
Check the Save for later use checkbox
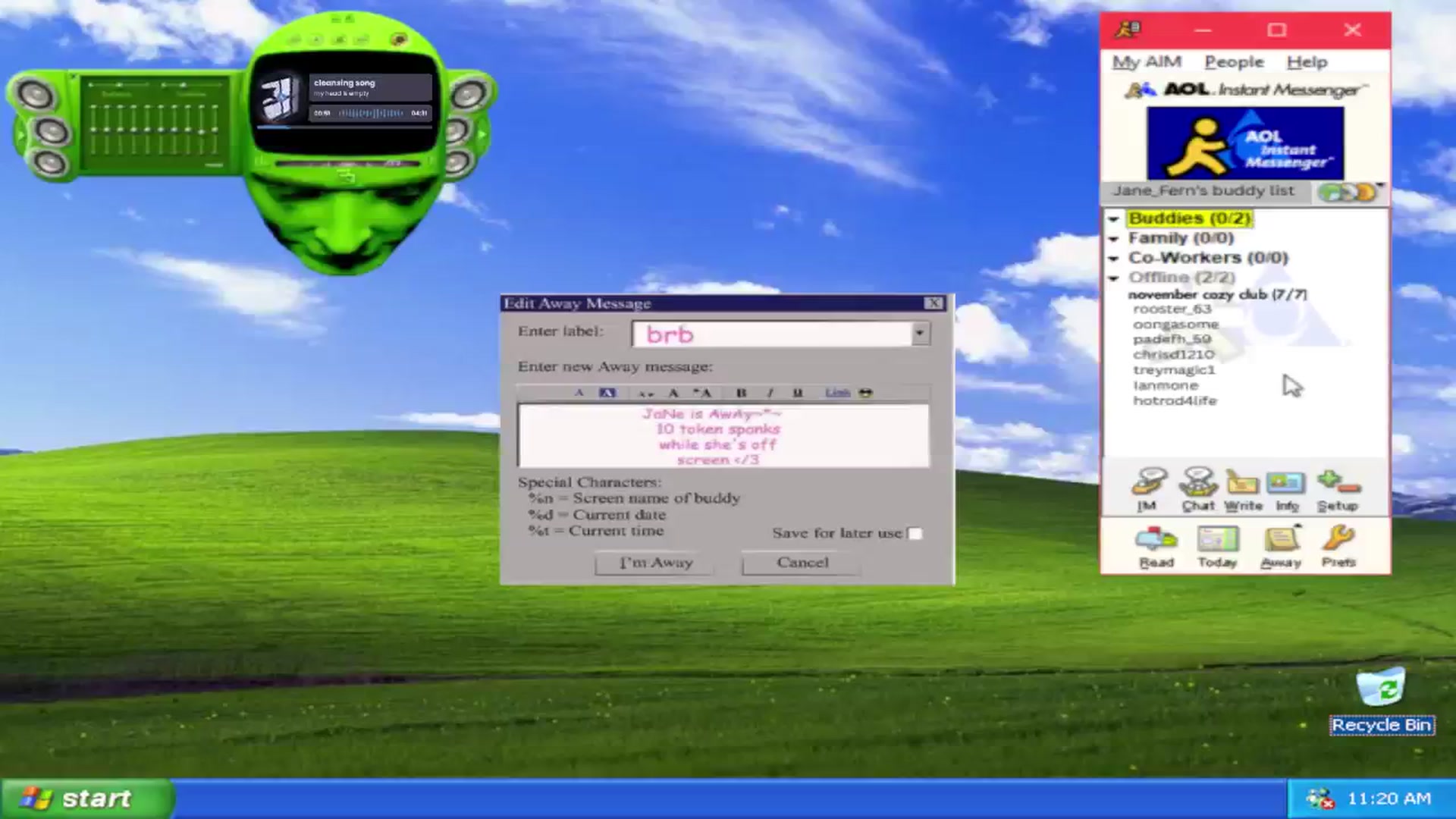click(x=915, y=533)
